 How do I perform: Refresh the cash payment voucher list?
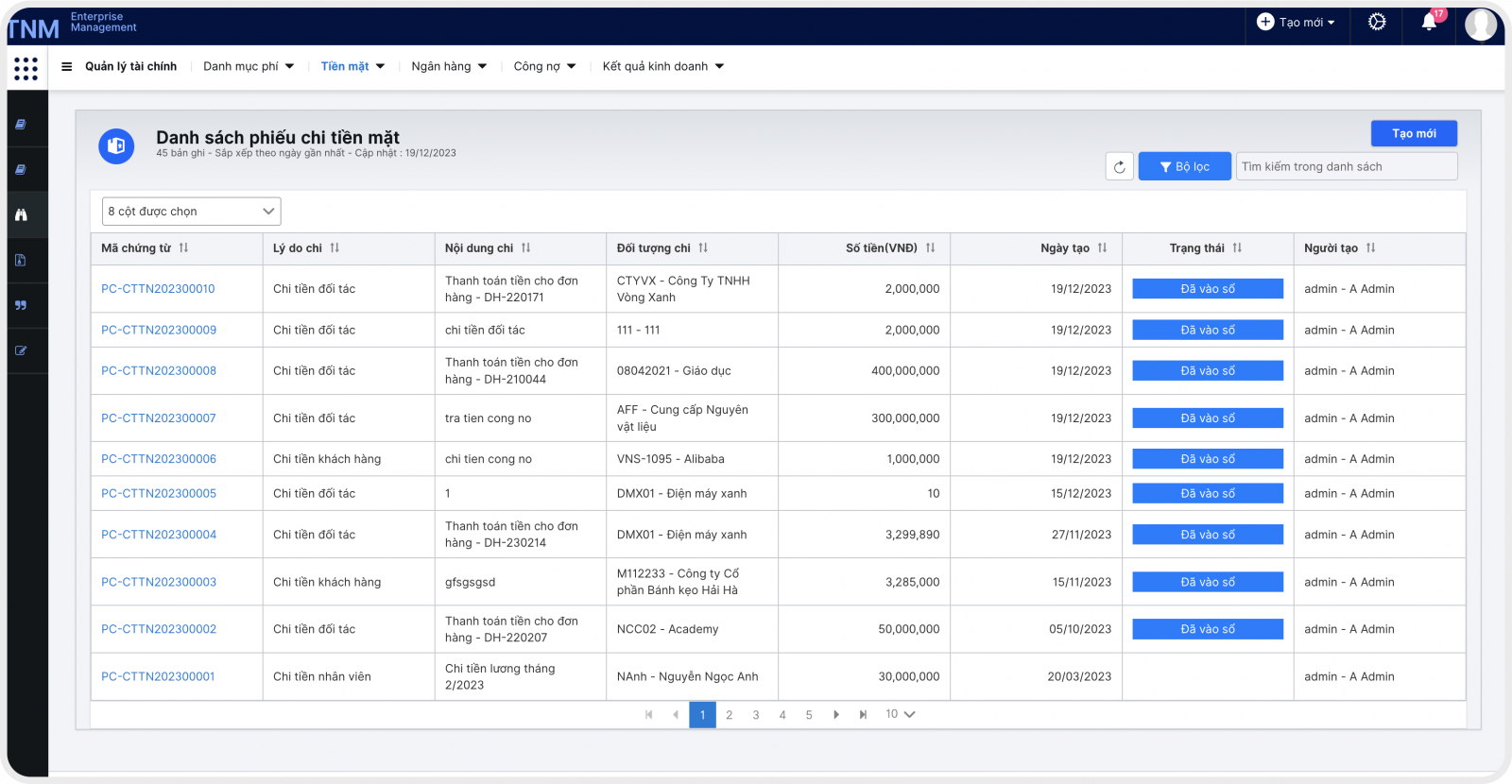click(1120, 167)
